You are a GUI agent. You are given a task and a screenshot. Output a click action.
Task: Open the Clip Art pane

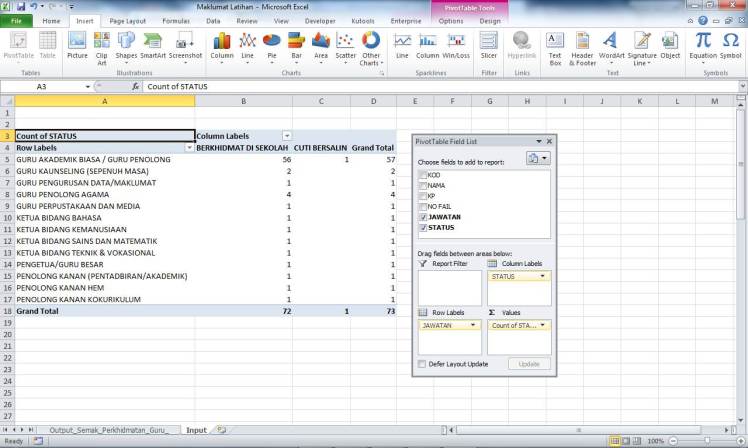(x=102, y=48)
